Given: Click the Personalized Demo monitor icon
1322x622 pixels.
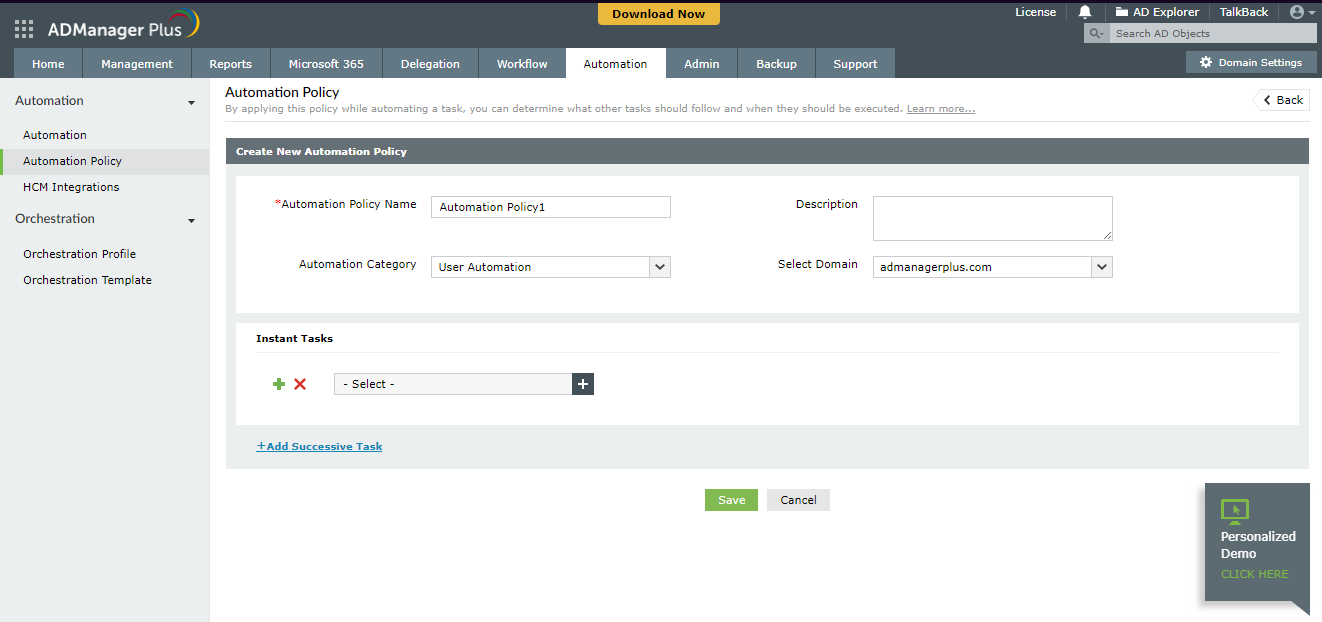Looking at the screenshot, I should coord(1235,511).
